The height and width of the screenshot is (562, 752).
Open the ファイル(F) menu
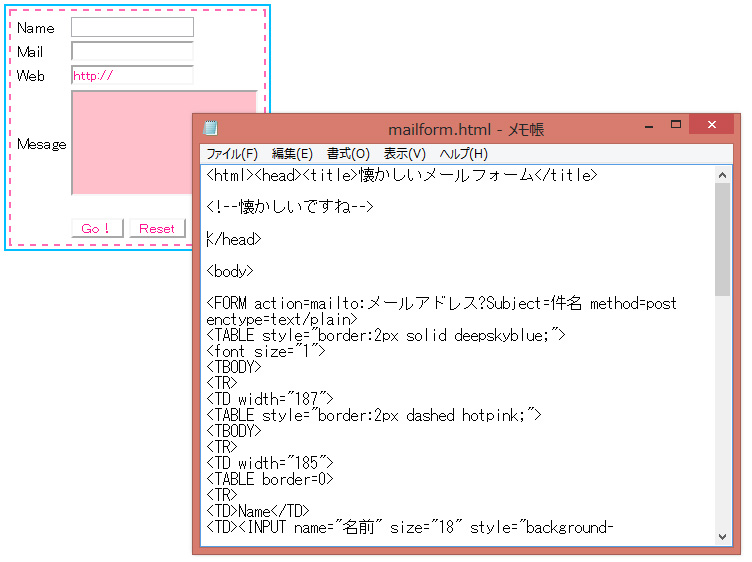(x=232, y=154)
